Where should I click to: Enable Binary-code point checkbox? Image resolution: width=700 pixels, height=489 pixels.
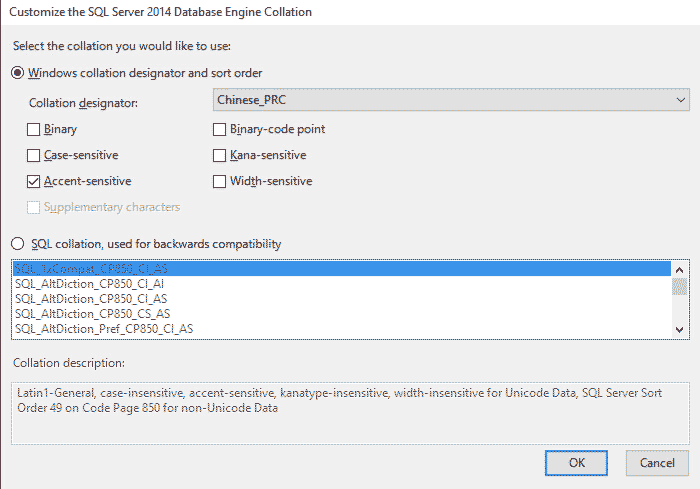(220, 129)
